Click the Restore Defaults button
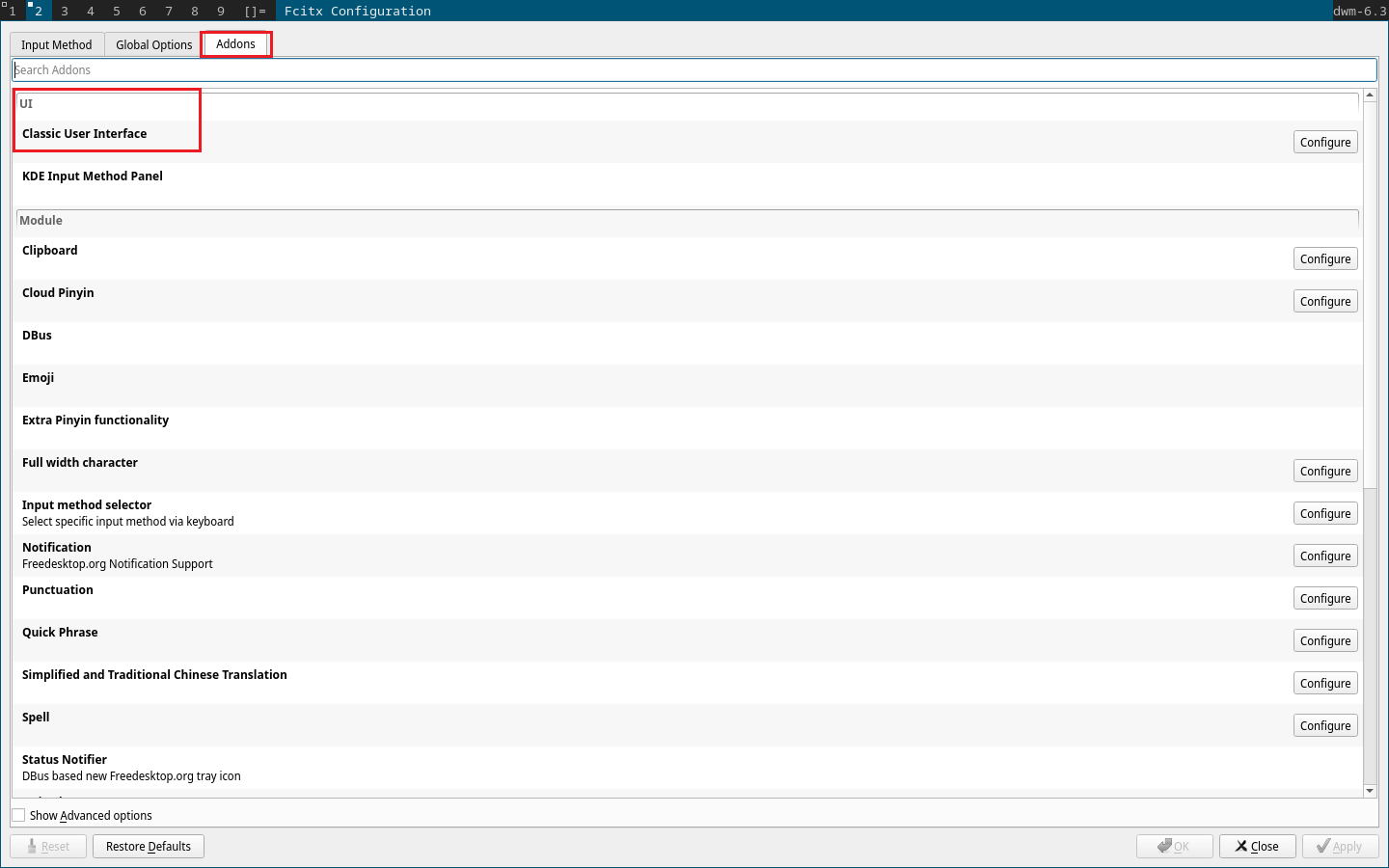Image resolution: width=1389 pixels, height=868 pixels. [149, 846]
